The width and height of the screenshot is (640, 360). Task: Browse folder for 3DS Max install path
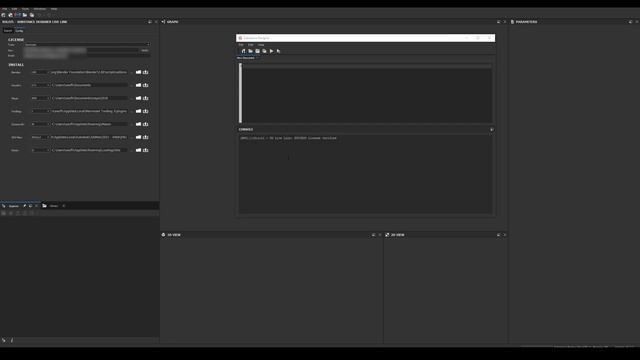(138, 137)
